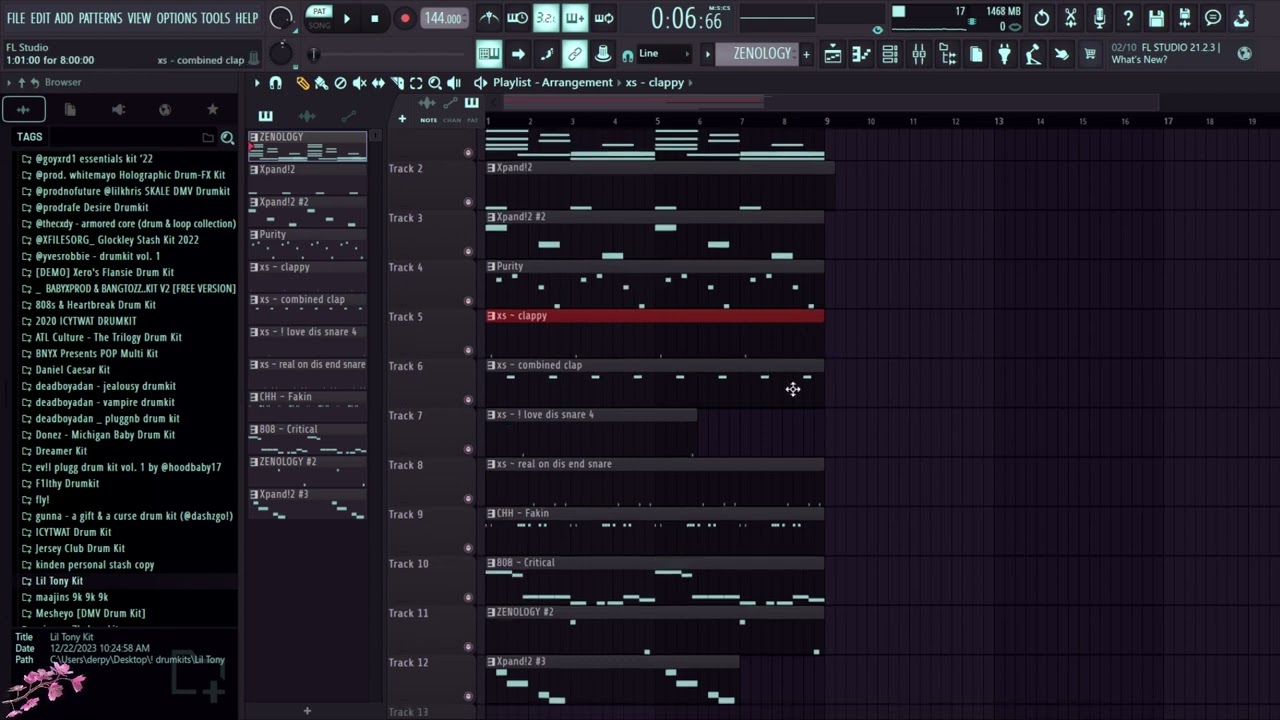Expand the Lil Tony Kit folder
The image size is (1280, 720).
(59, 581)
